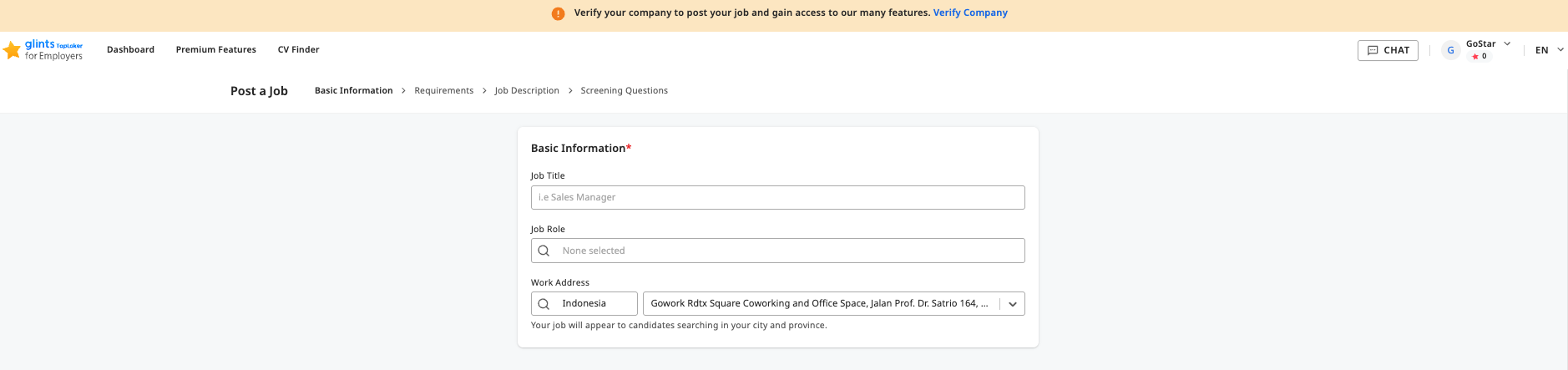
Task: Click the Job Title input field
Action: [778, 198]
